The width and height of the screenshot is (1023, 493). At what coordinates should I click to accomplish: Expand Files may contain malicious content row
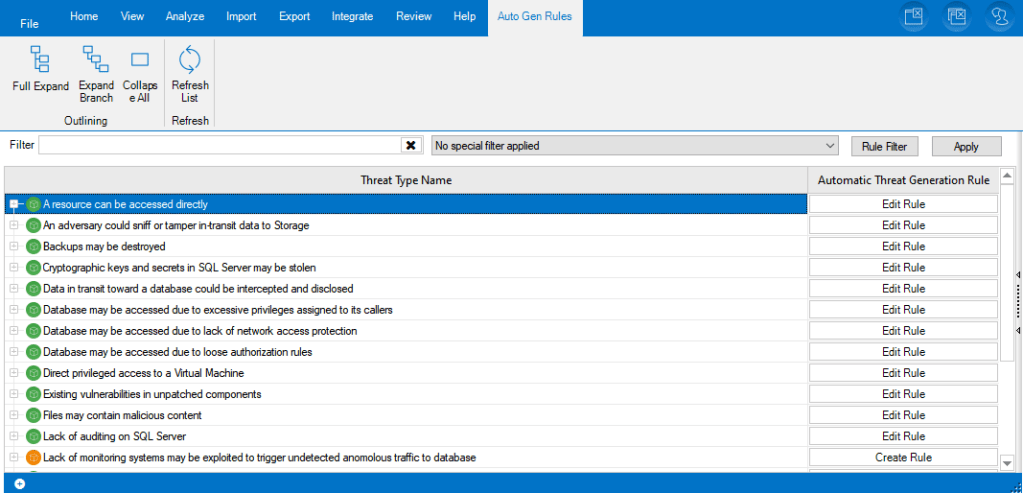[x=14, y=415]
